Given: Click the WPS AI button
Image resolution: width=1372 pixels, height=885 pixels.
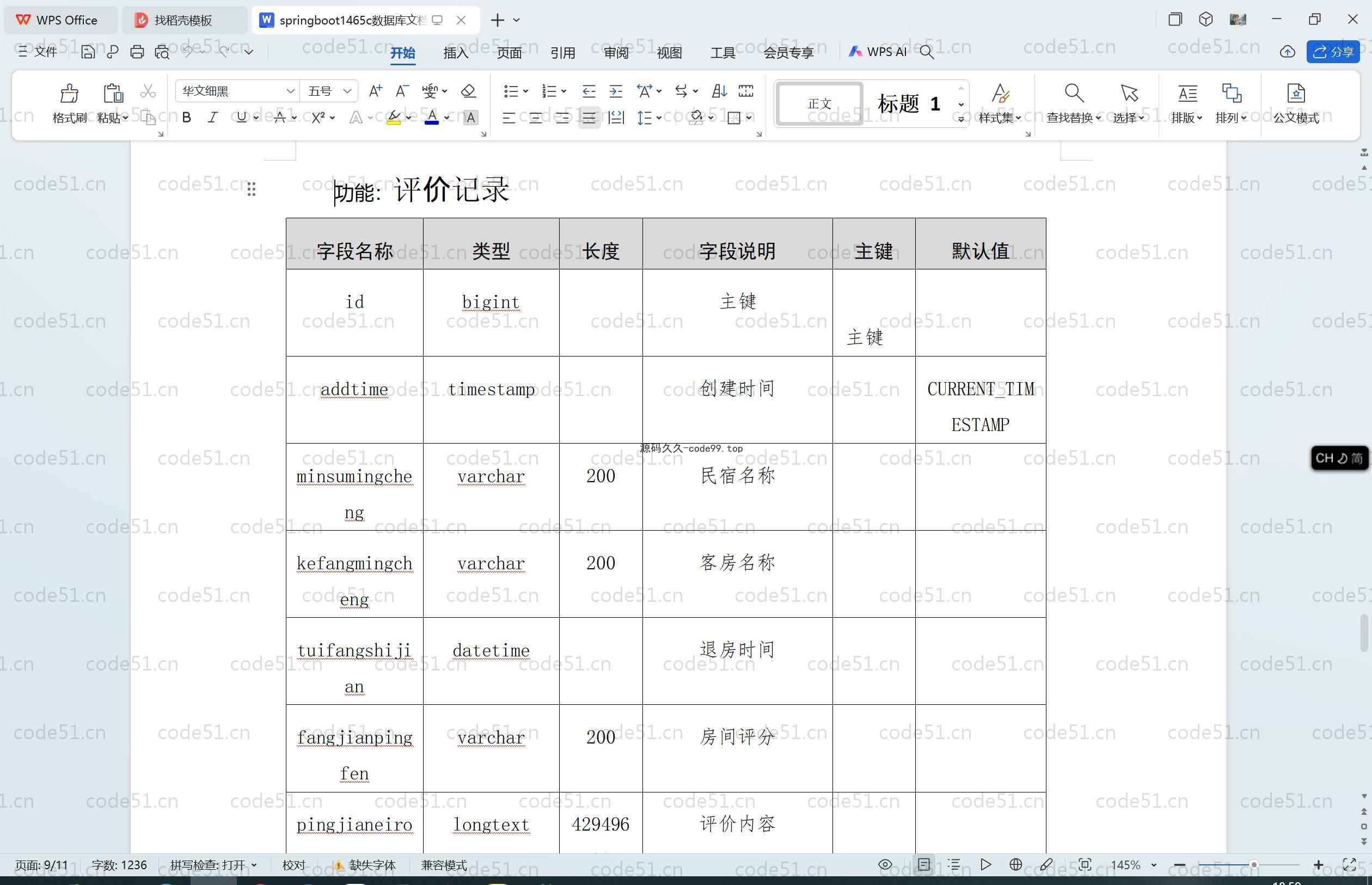Looking at the screenshot, I should click(877, 52).
